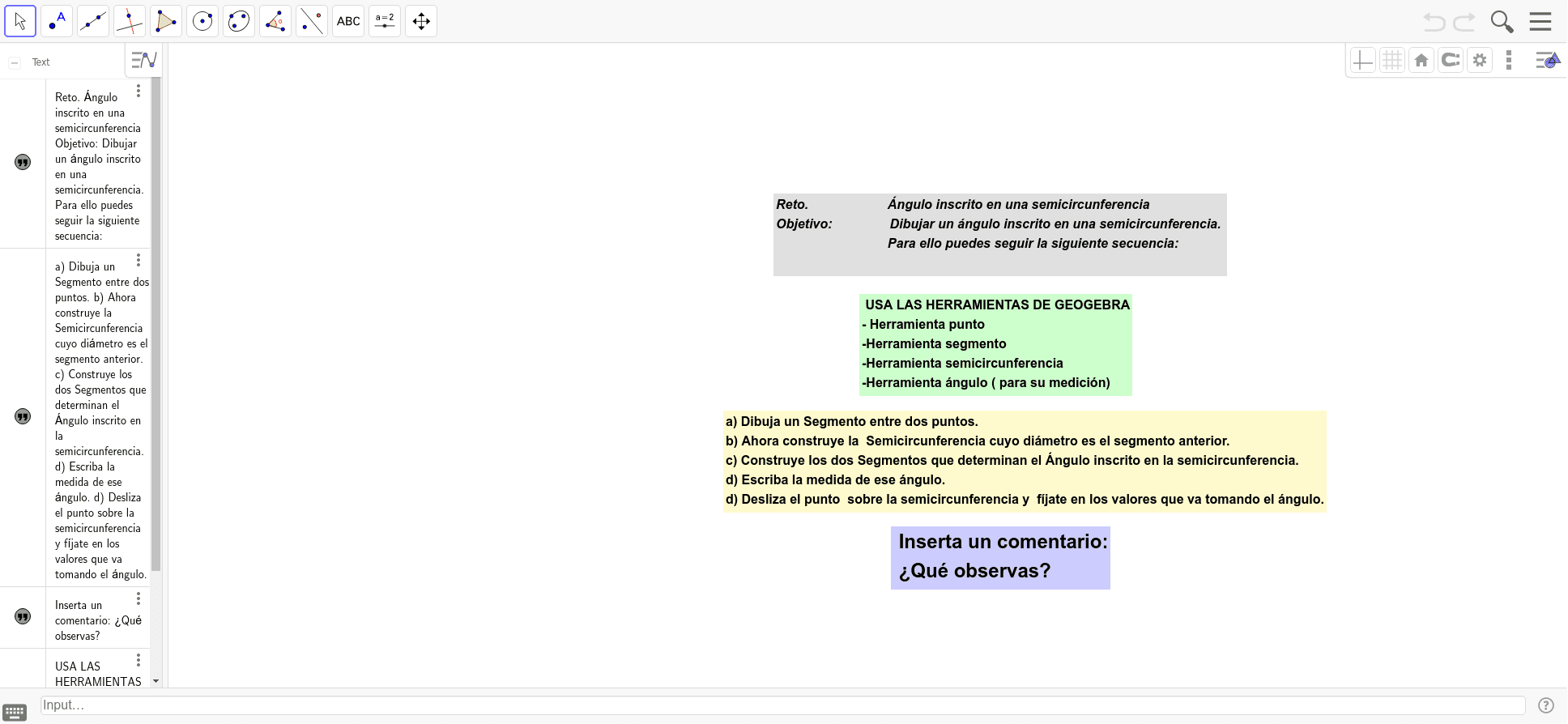1568x724 pixels.
Task: Open Graphics view more options dots
Action: (x=1508, y=60)
